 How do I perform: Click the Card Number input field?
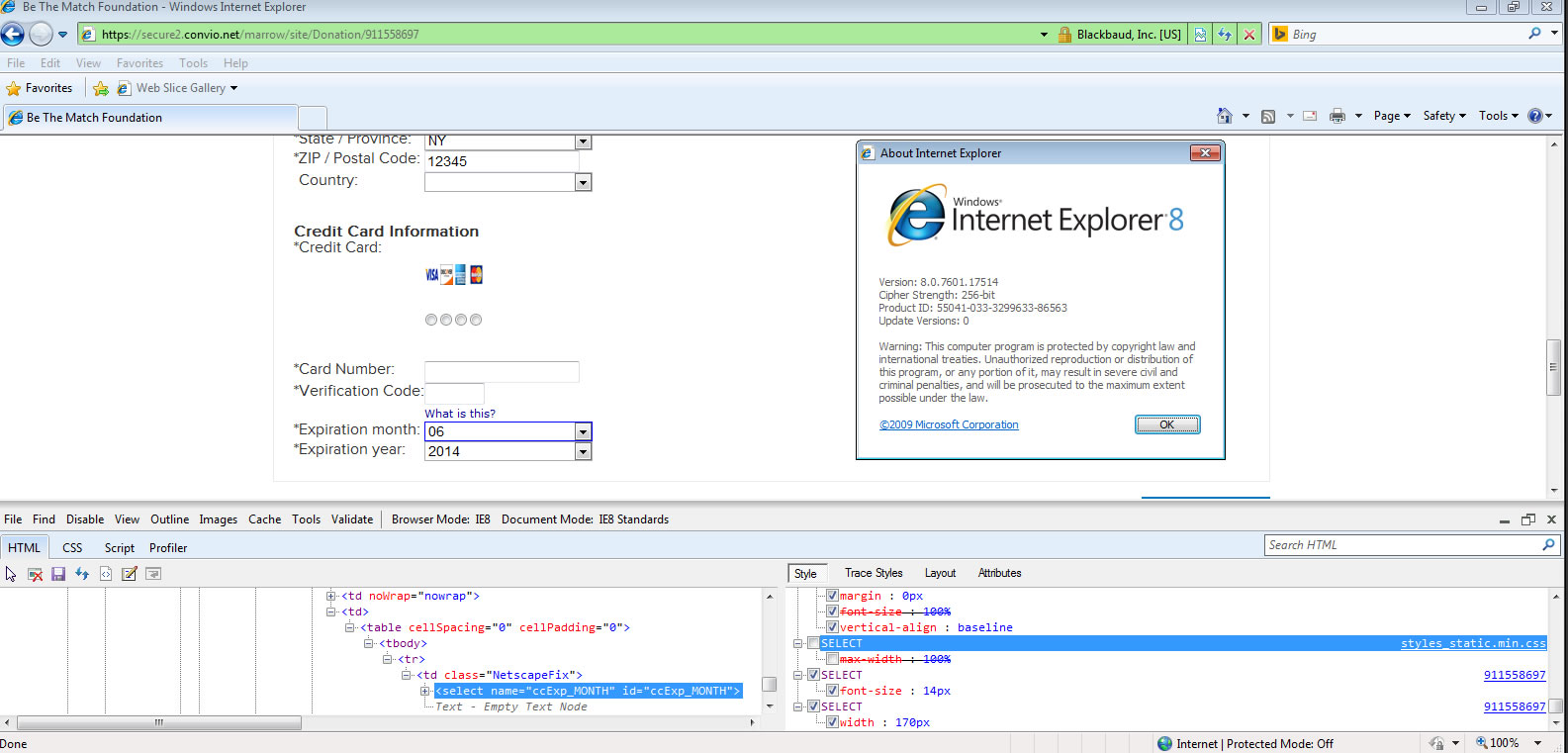coord(502,371)
